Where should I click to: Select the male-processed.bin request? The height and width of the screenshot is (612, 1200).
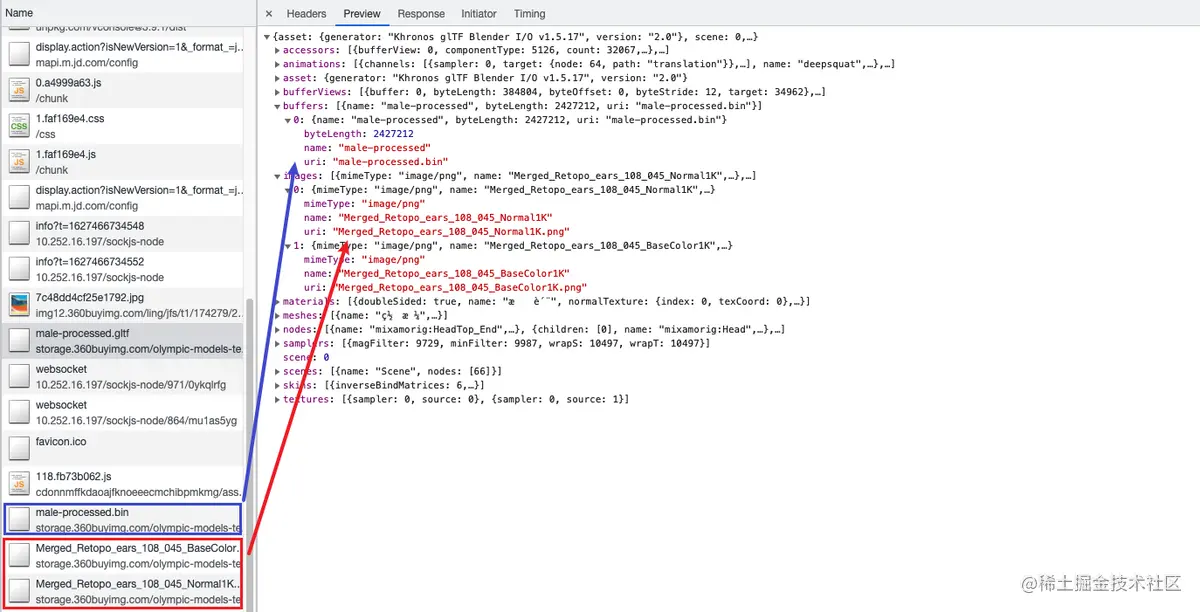122,520
